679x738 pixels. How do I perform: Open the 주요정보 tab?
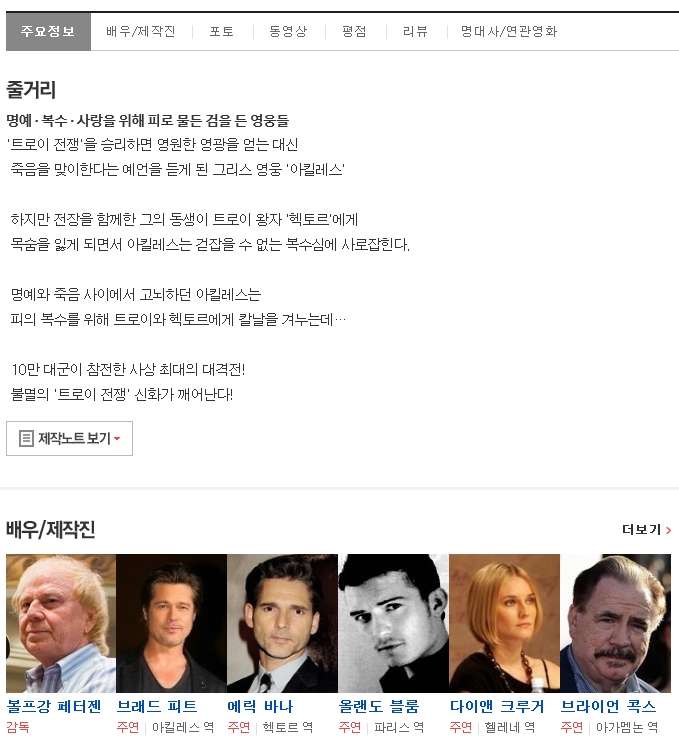point(48,32)
